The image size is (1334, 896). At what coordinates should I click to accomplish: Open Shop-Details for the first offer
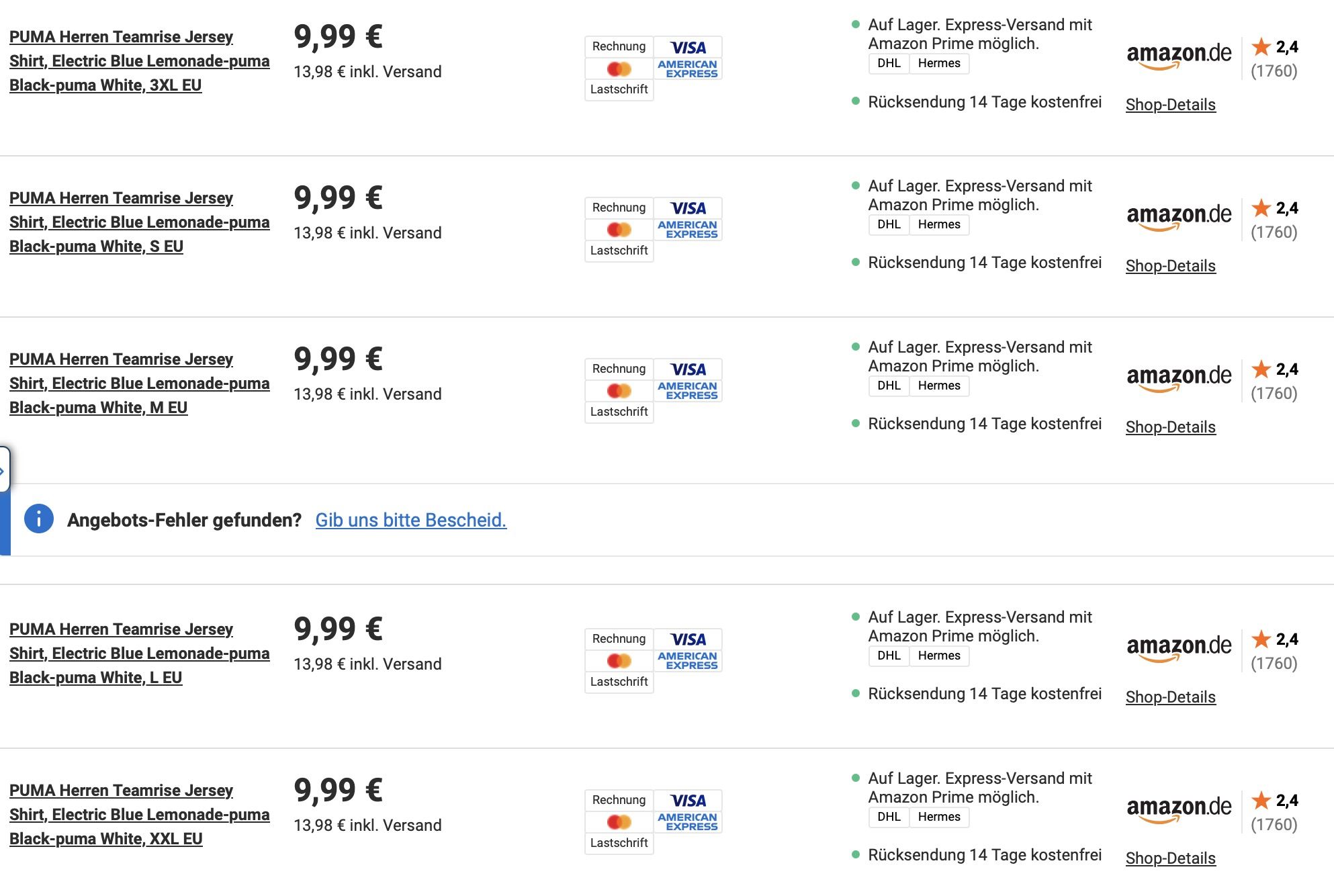pyautogui.click(x=1171, y=105)
